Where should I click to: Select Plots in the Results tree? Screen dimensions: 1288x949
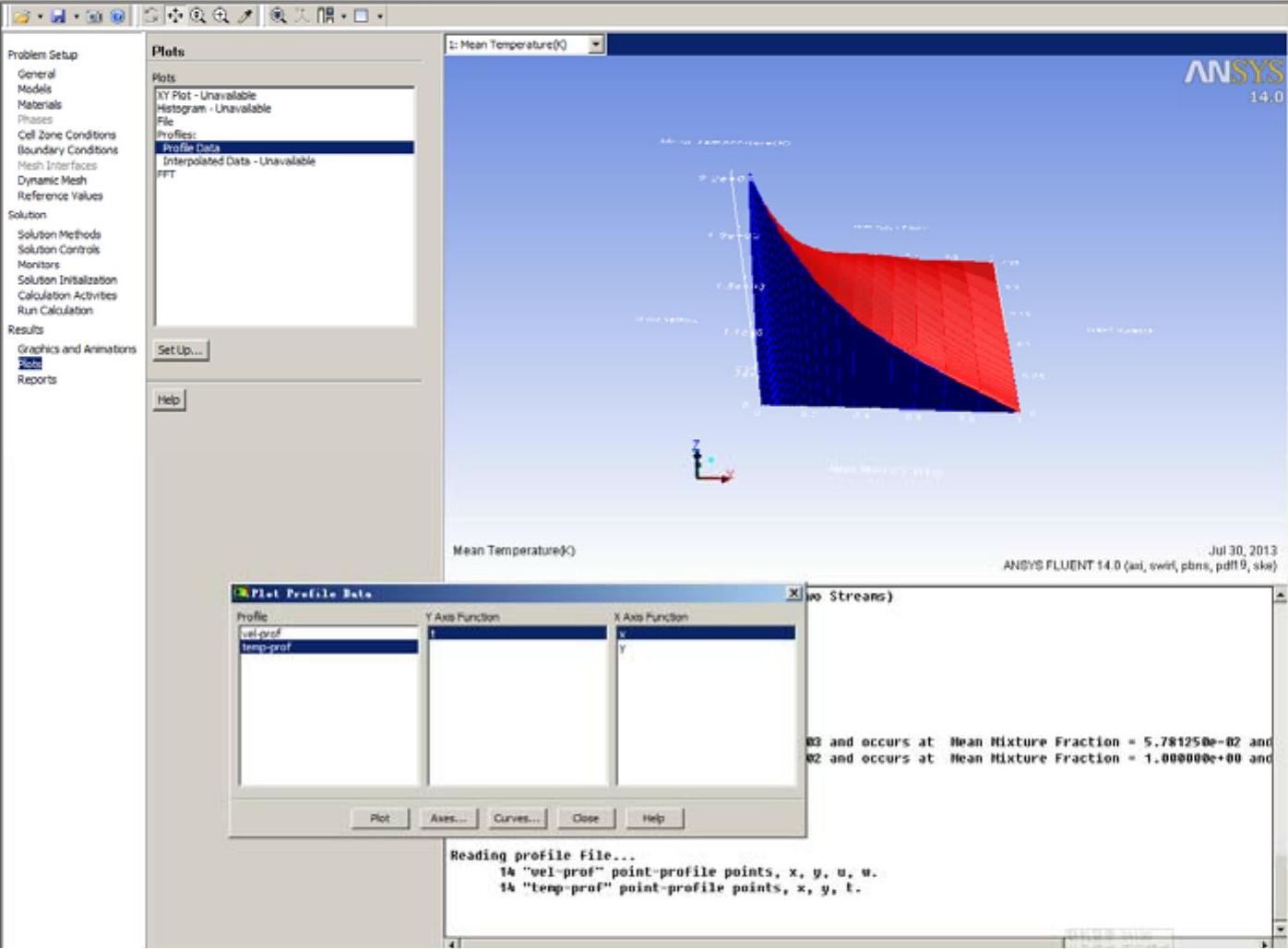tap(30, 364)
